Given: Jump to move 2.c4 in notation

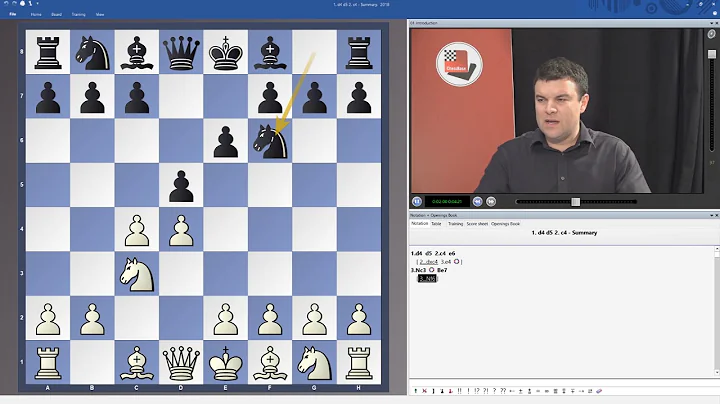Looking at the screenshot, I should tap(440, 253).
